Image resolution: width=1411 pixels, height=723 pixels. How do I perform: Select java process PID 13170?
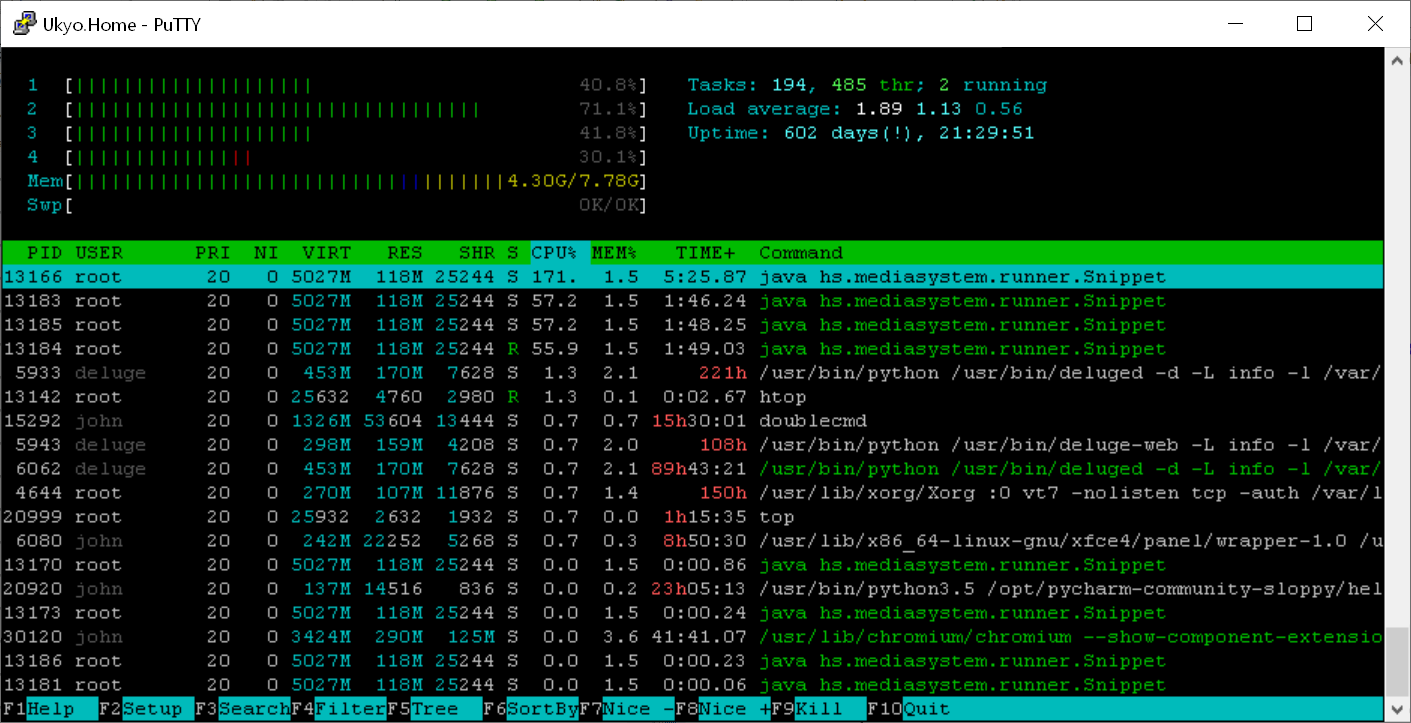click(x=693, y=565)
